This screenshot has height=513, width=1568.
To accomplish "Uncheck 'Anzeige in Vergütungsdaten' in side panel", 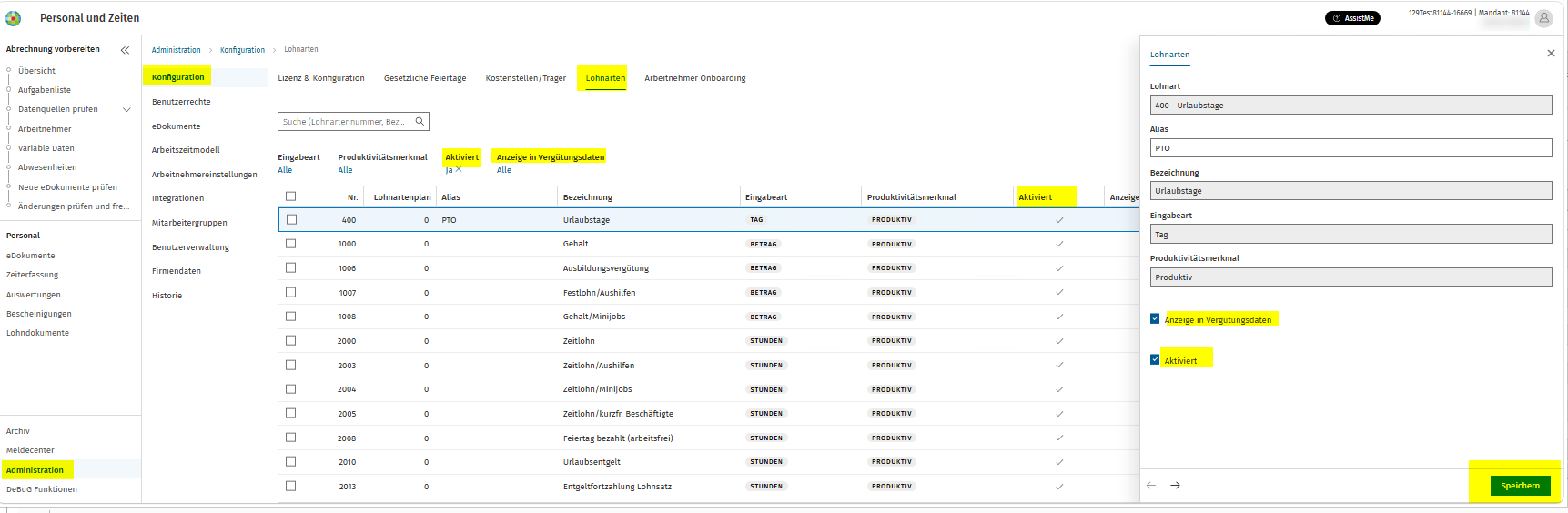I will tap(1155, 318).
